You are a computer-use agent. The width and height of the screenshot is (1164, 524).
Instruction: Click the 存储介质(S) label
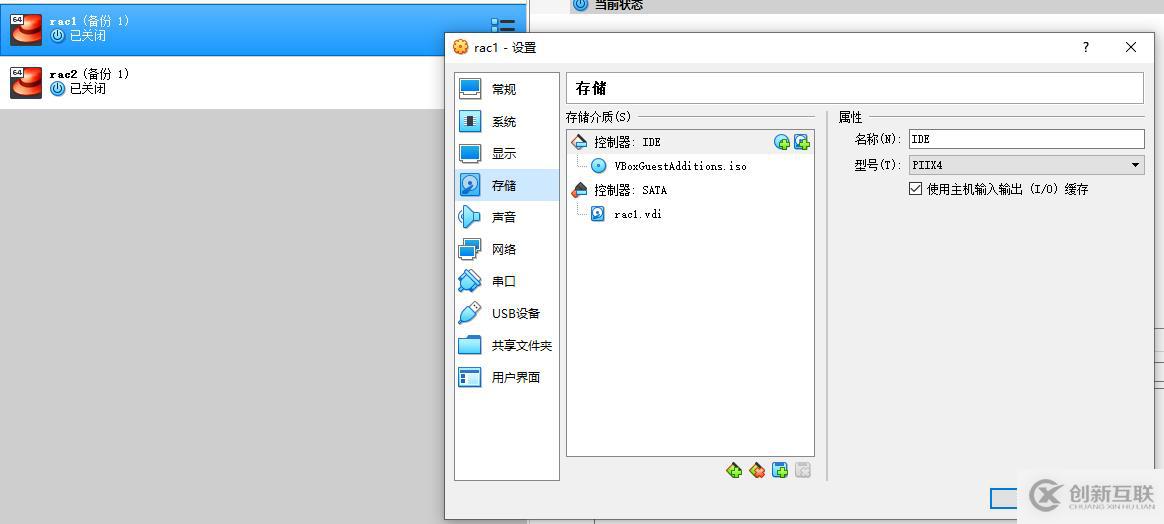click(598, 117)
